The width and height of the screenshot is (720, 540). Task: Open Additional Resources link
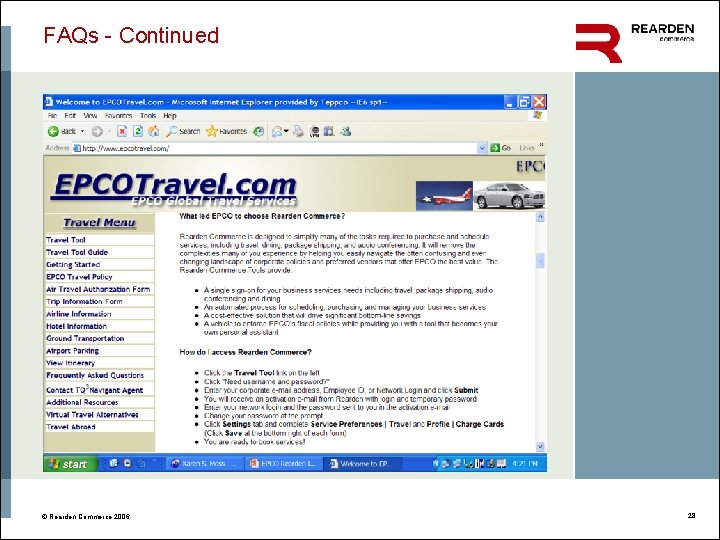point(82,402)
